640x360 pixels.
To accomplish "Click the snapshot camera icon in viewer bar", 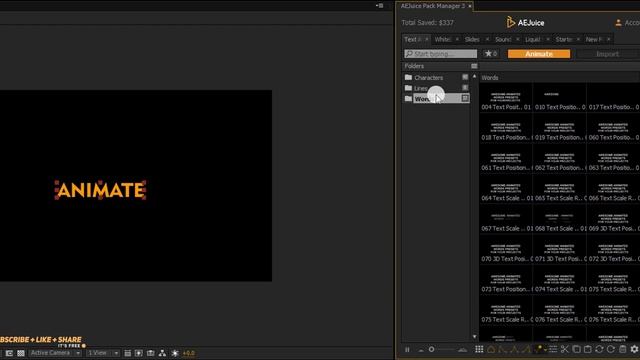I will pyautogui.click(x=151, y=353).
